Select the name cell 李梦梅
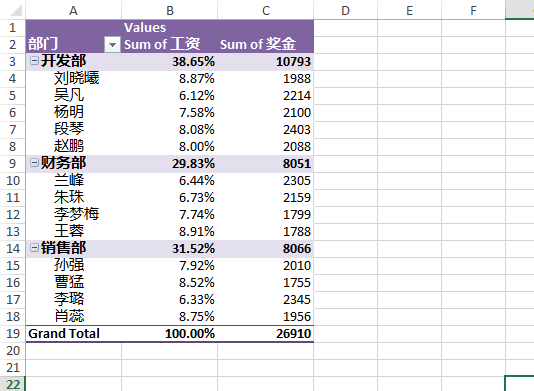Screen dimensions: 534x391 coord(74,214)
